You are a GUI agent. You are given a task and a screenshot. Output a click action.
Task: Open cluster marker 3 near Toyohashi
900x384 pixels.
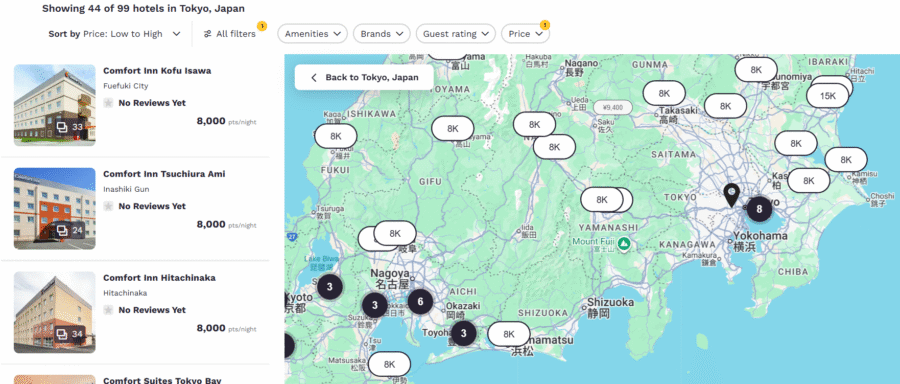(463, 333)
